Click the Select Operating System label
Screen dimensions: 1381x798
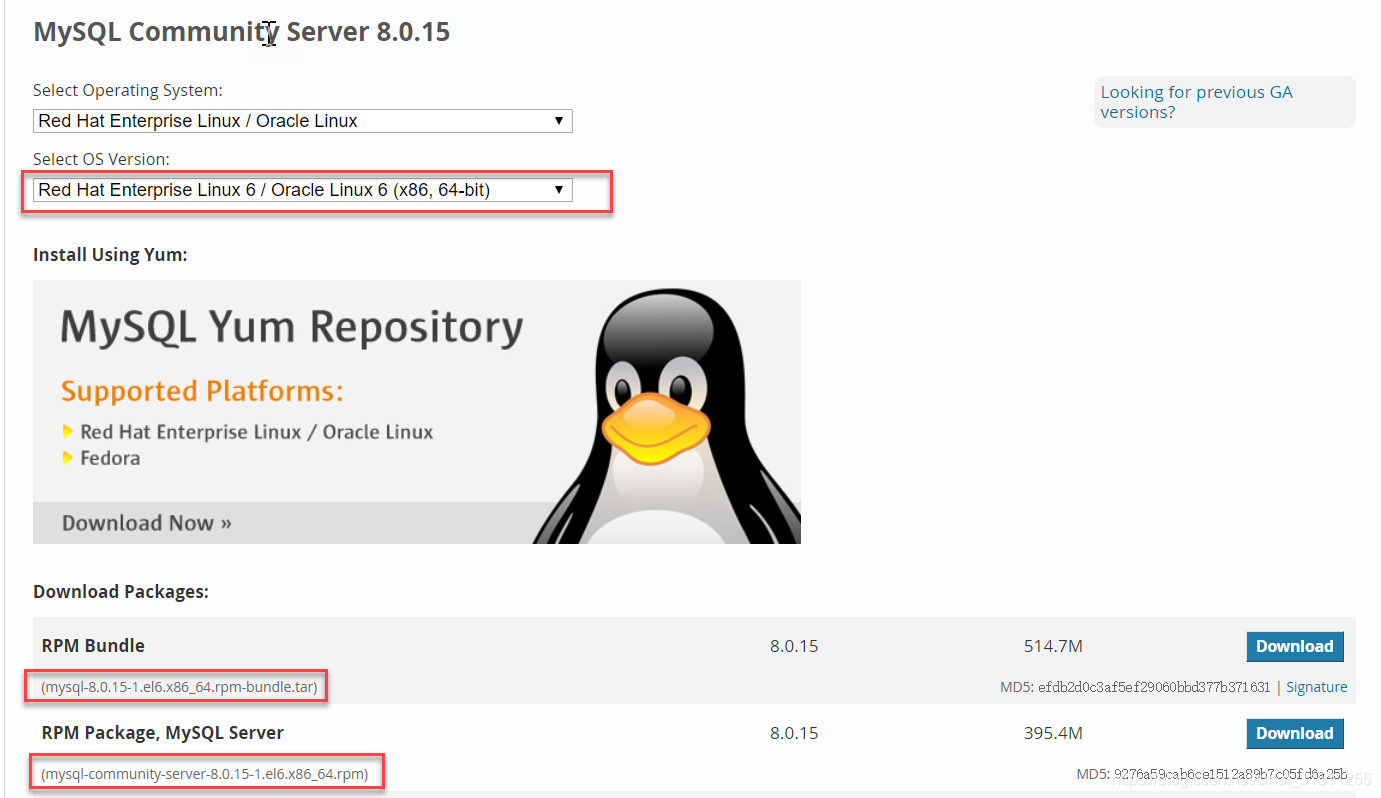coord(127,91)
